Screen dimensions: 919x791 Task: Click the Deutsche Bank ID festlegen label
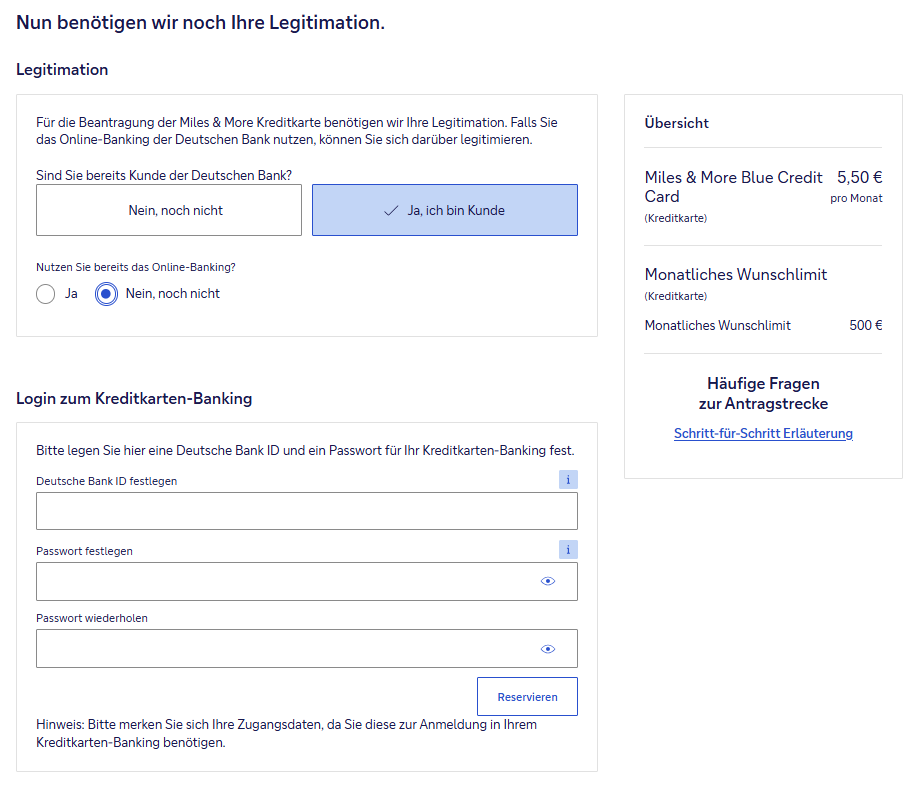point(106,481)
